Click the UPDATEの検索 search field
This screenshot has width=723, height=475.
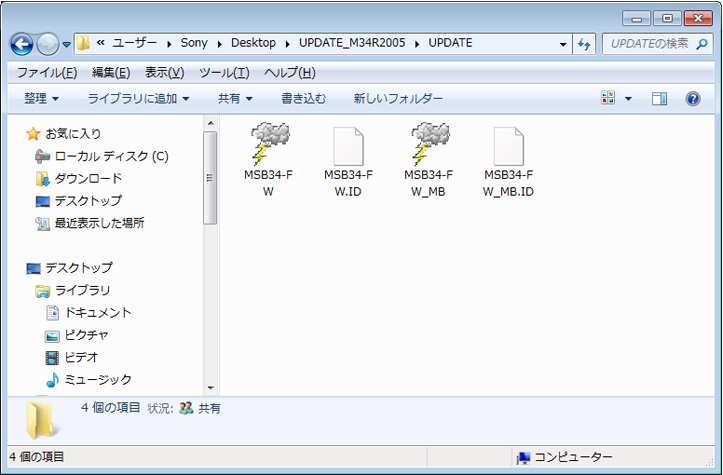point(650,44)
